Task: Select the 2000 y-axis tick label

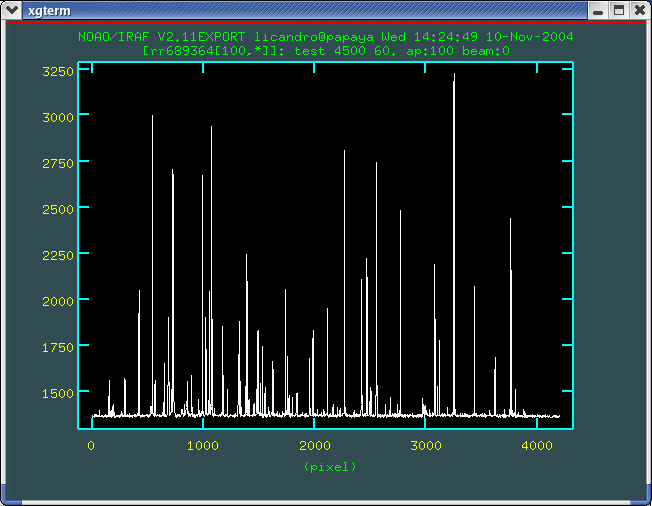Action: (x=57, y=301)
